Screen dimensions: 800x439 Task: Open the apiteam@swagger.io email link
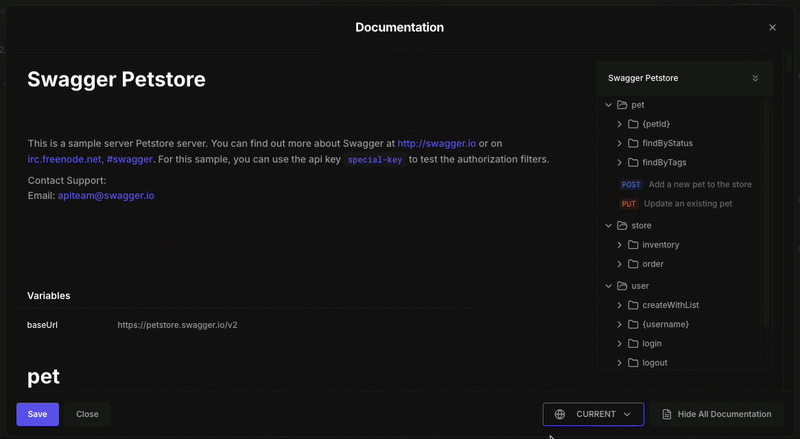[106, 196]
